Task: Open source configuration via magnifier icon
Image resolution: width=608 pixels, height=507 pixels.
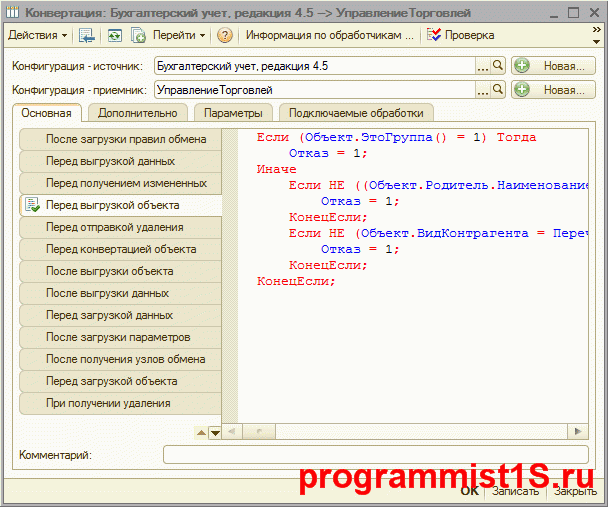Action: (x=497, y=66)
